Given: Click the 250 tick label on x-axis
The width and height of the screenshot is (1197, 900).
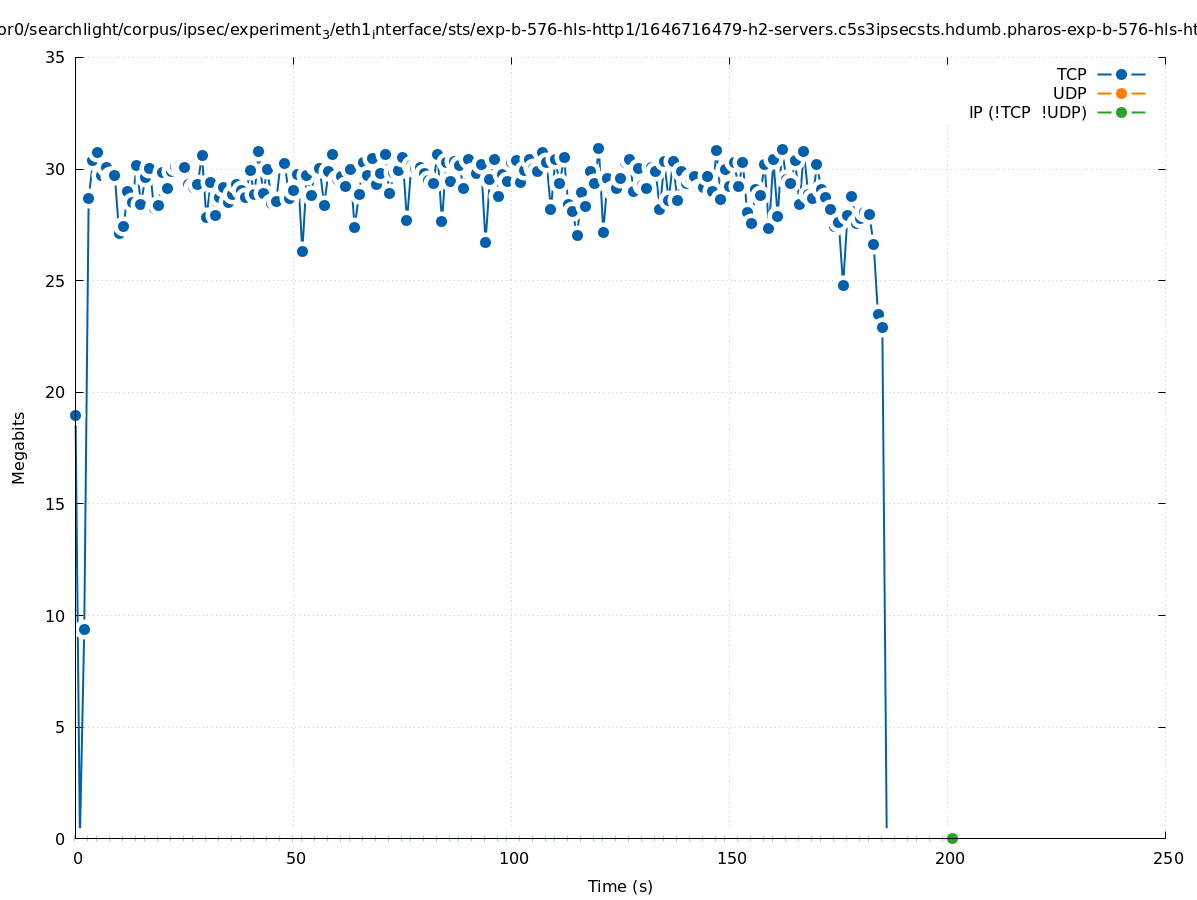Looking at the screenshot, I should (1166, 859).
